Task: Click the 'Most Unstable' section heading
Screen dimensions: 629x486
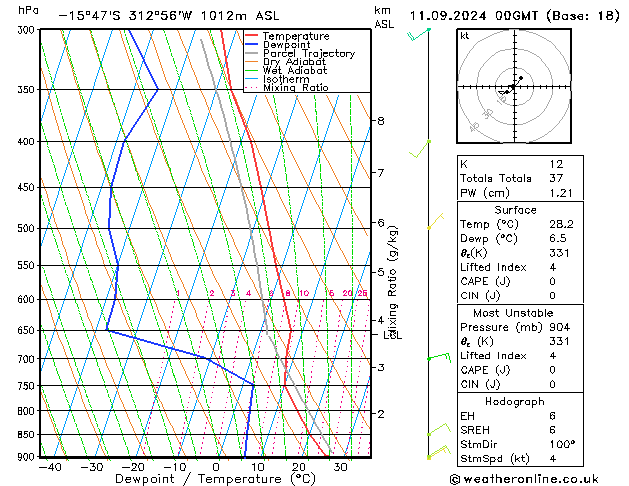Action: [x=513, y=313]
